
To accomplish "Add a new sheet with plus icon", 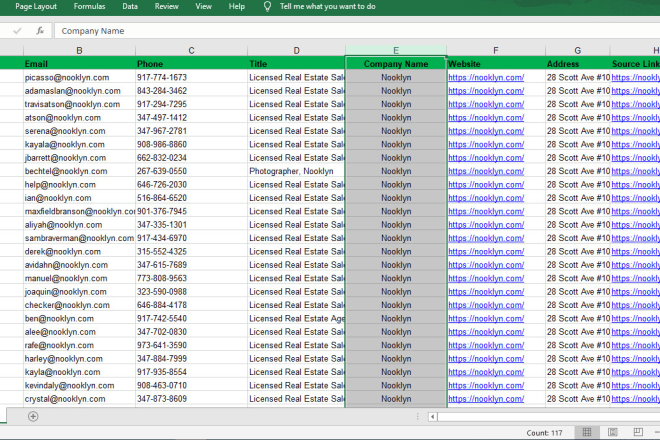I will point(33,416).
